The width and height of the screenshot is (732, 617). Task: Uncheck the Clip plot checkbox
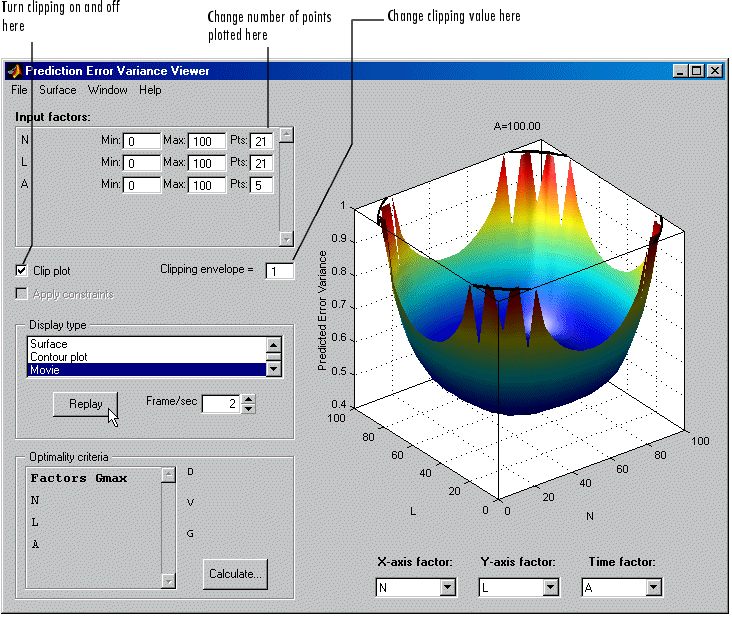(x=21, y=271)
